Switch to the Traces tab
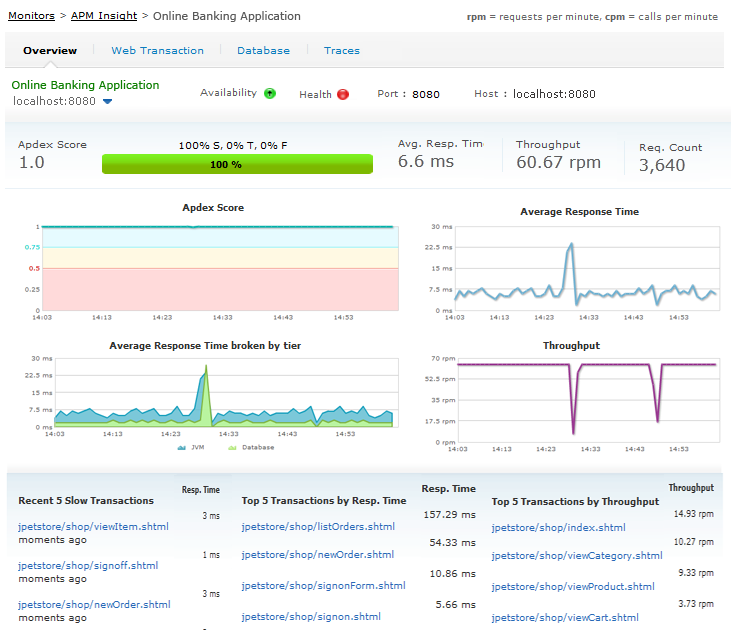Viewport: 731px width, 630px height. click(341, 51)
